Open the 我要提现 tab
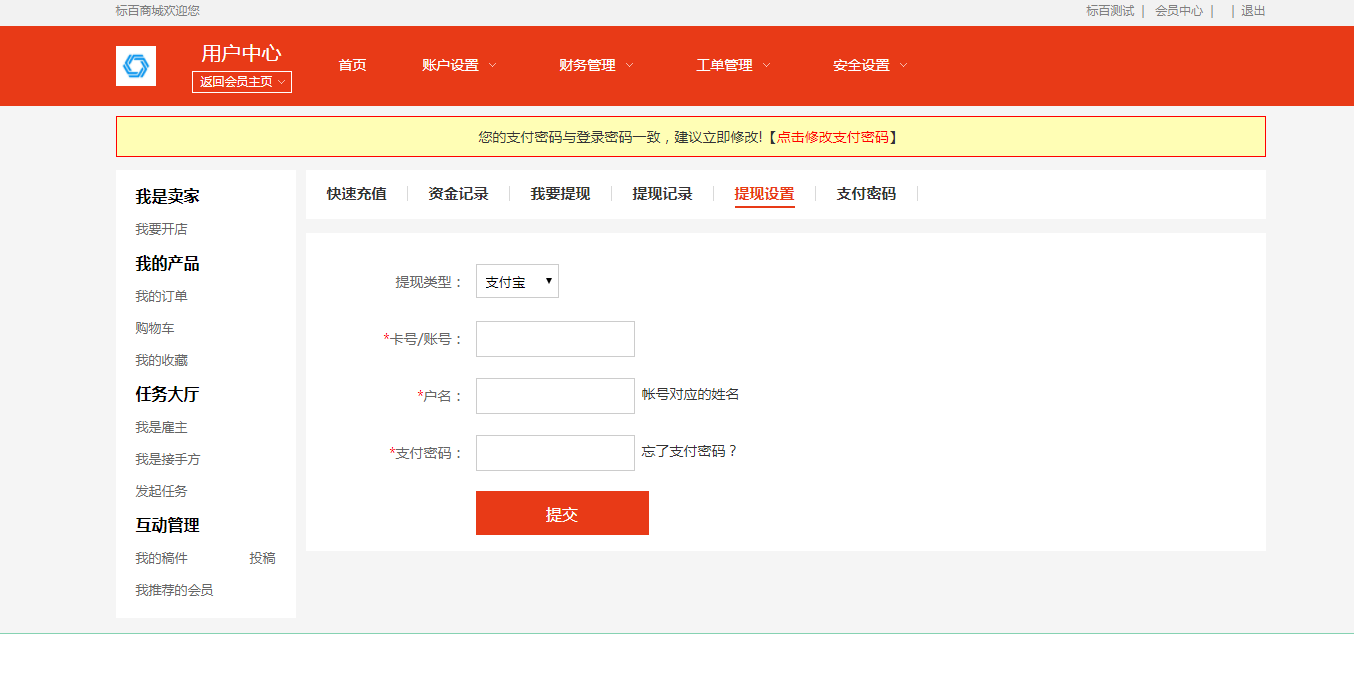The height and width of the screenshot is (673, 1354). click(560, 194)
